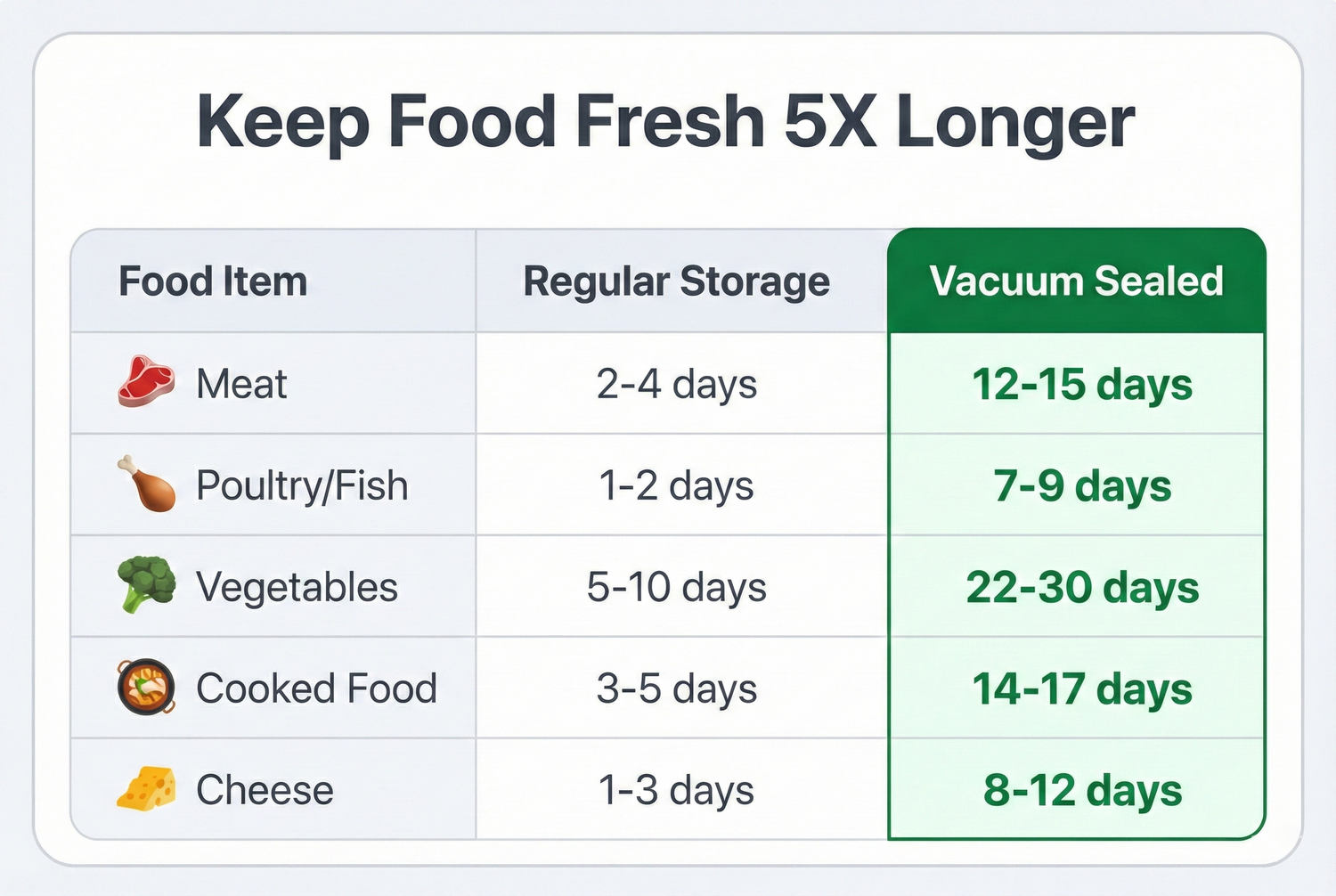This screenshot has width=1336, height=896.
Task: Click the cooked food pot icon
Action: [x=145, y=687]
